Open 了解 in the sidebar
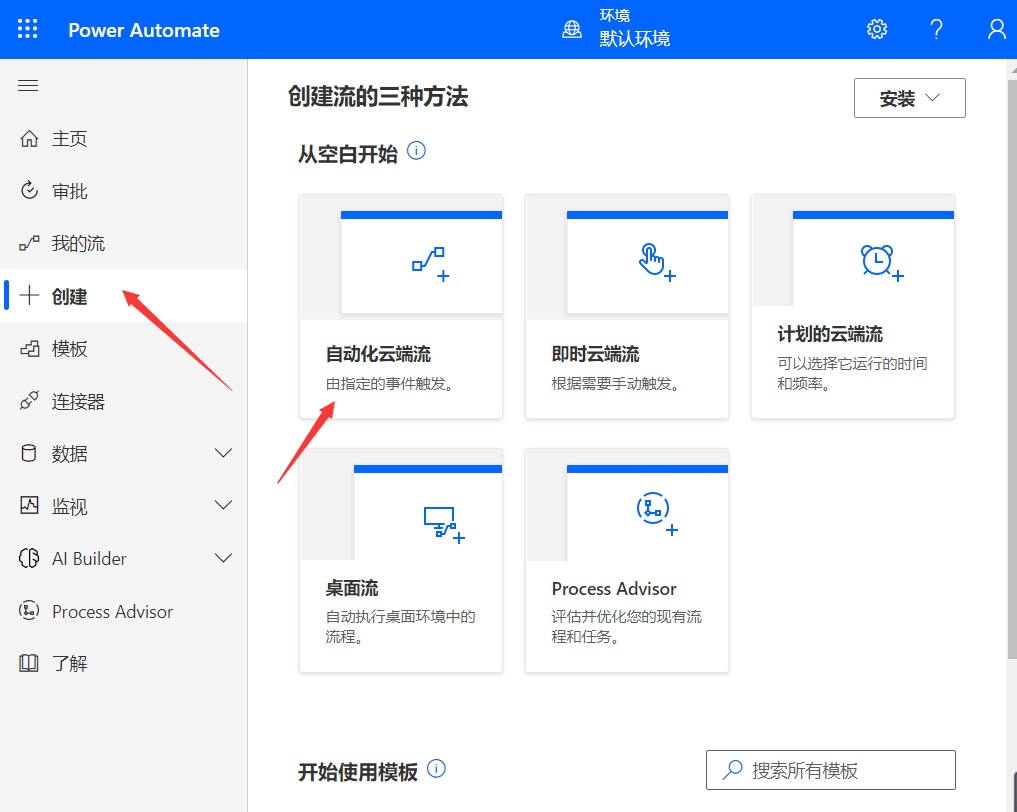 point(123,663)
